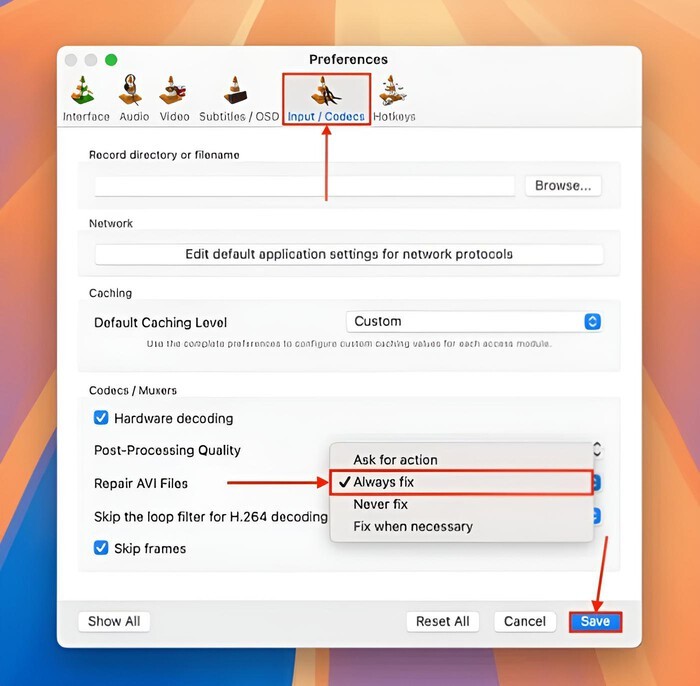Image resolution: width=700 pixels, height=686 pixels.
Task: Click the green zoom window button
Action: 111,61
